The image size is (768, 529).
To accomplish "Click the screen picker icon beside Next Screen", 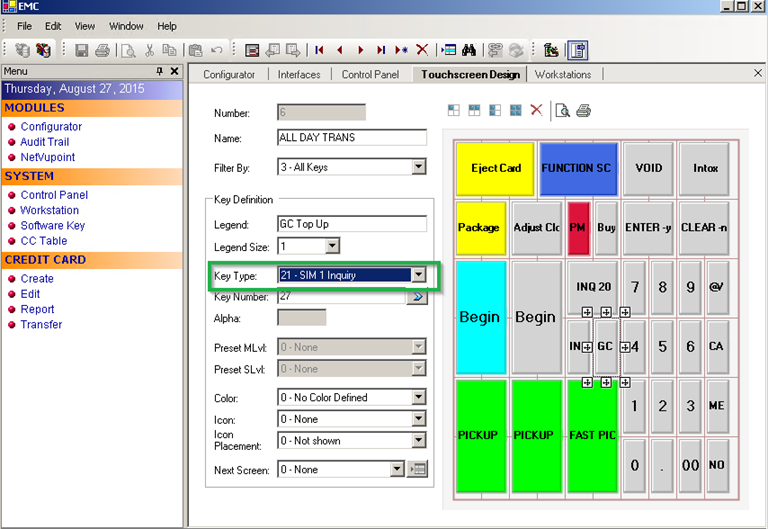I will (417, 469).
